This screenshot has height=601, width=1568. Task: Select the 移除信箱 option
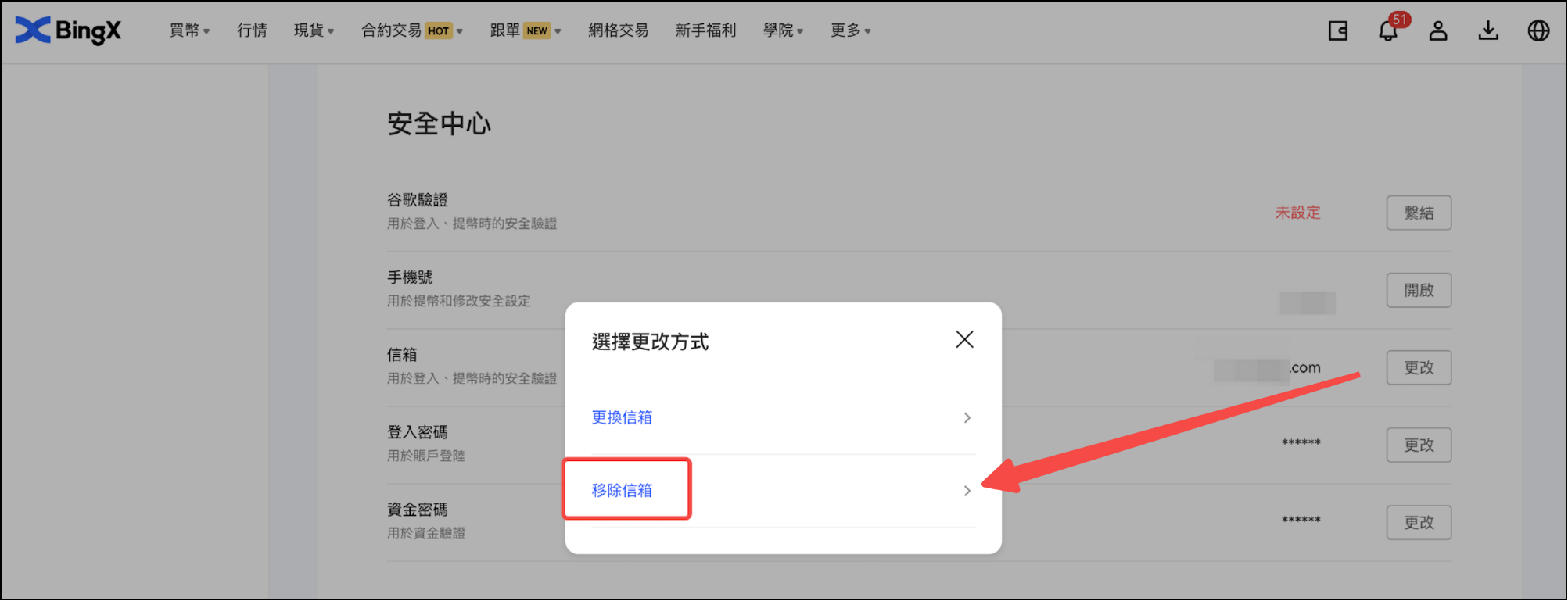click(x=622, y=491)
